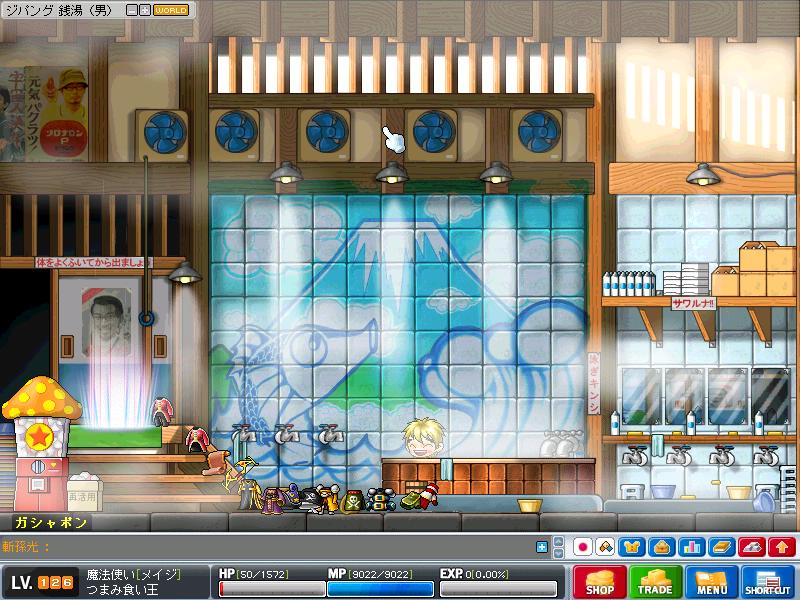The image size is (800, 600).
Task: Open the WORLD map from the minimap bar
Action: pyautogui.click(x=170, y=10)
